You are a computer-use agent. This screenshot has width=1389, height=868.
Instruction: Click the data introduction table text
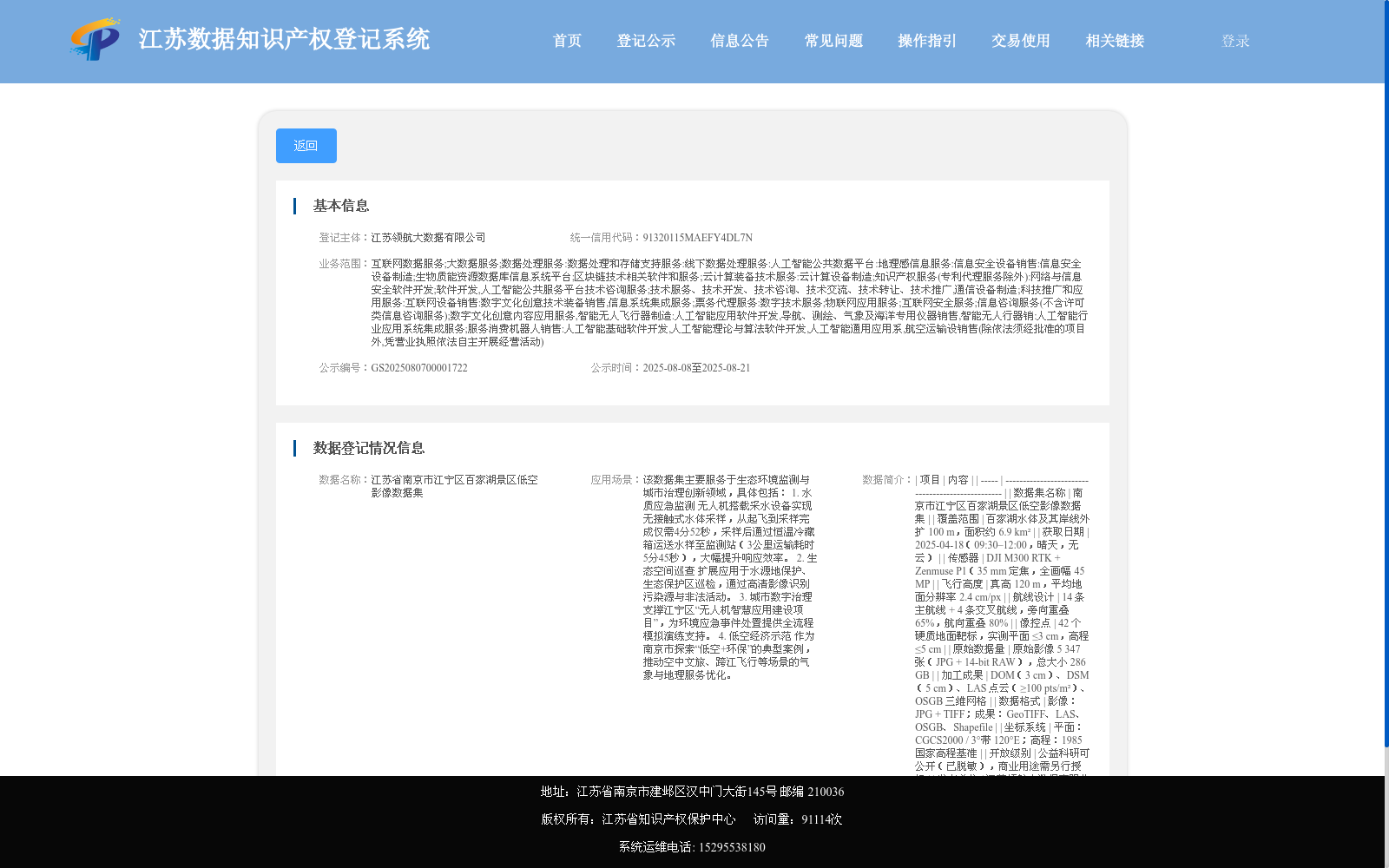pos(1002,624)
